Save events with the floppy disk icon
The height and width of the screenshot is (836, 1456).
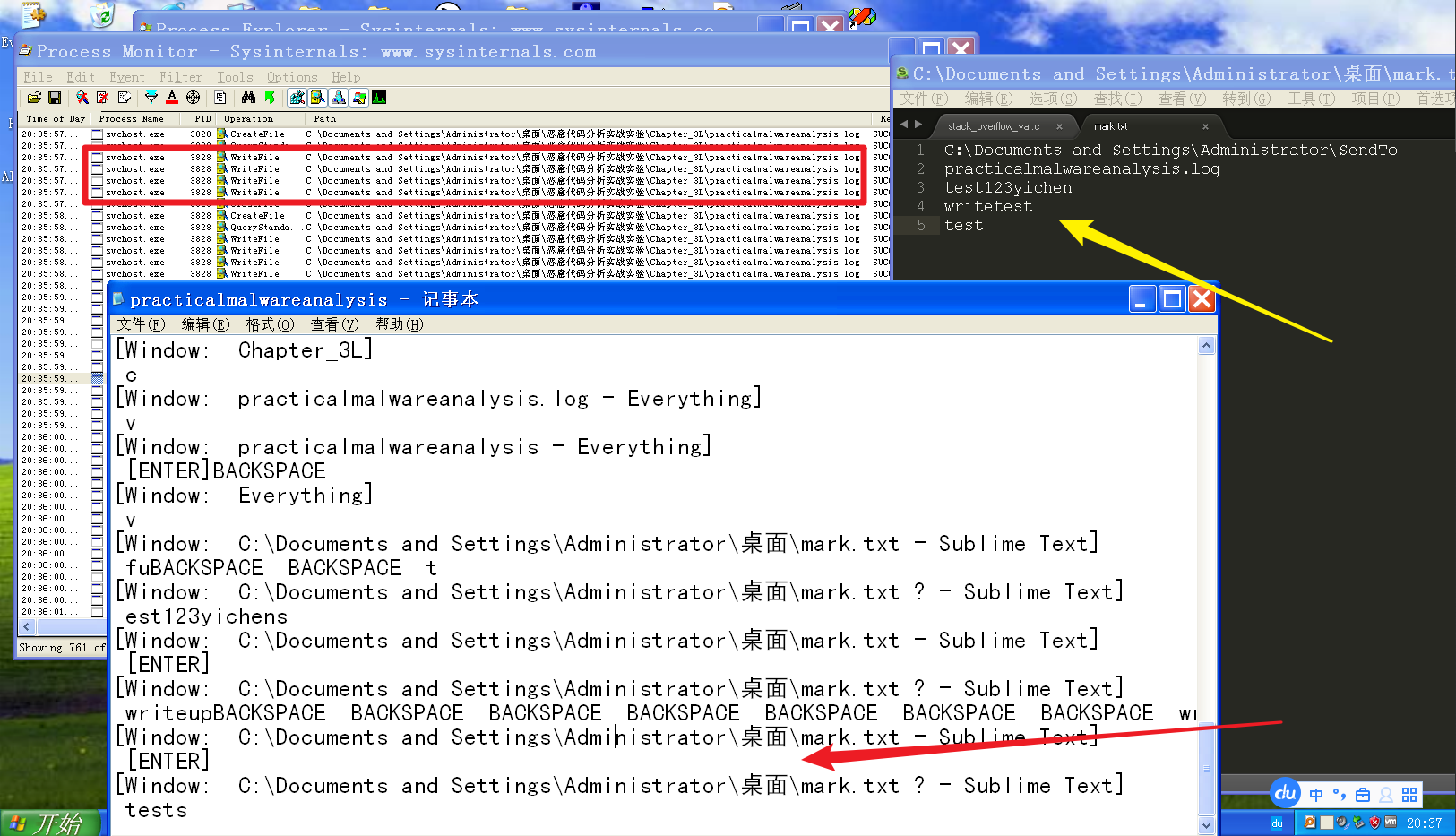click(55, 98)
